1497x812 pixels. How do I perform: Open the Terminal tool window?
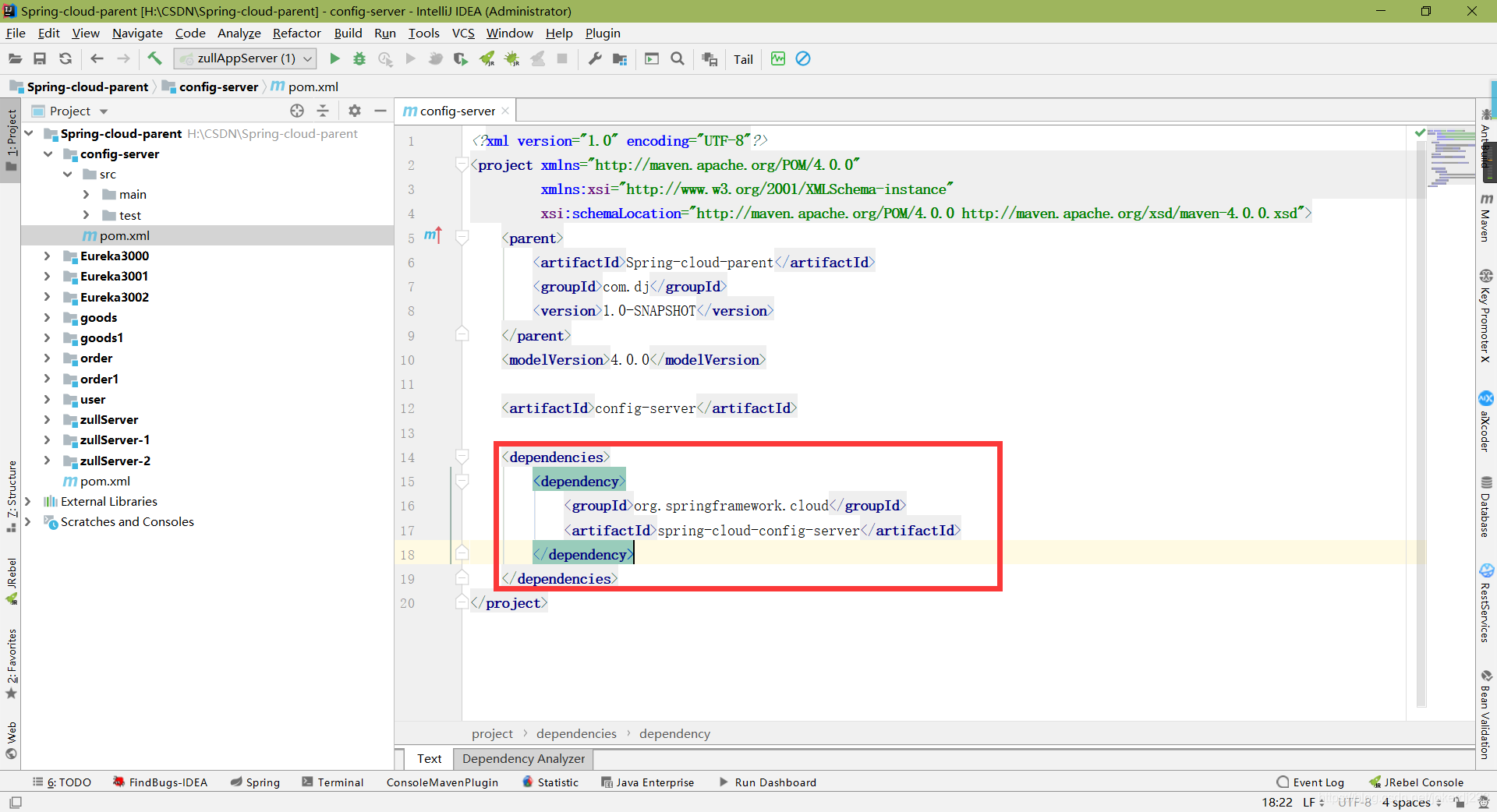(333, 782)
